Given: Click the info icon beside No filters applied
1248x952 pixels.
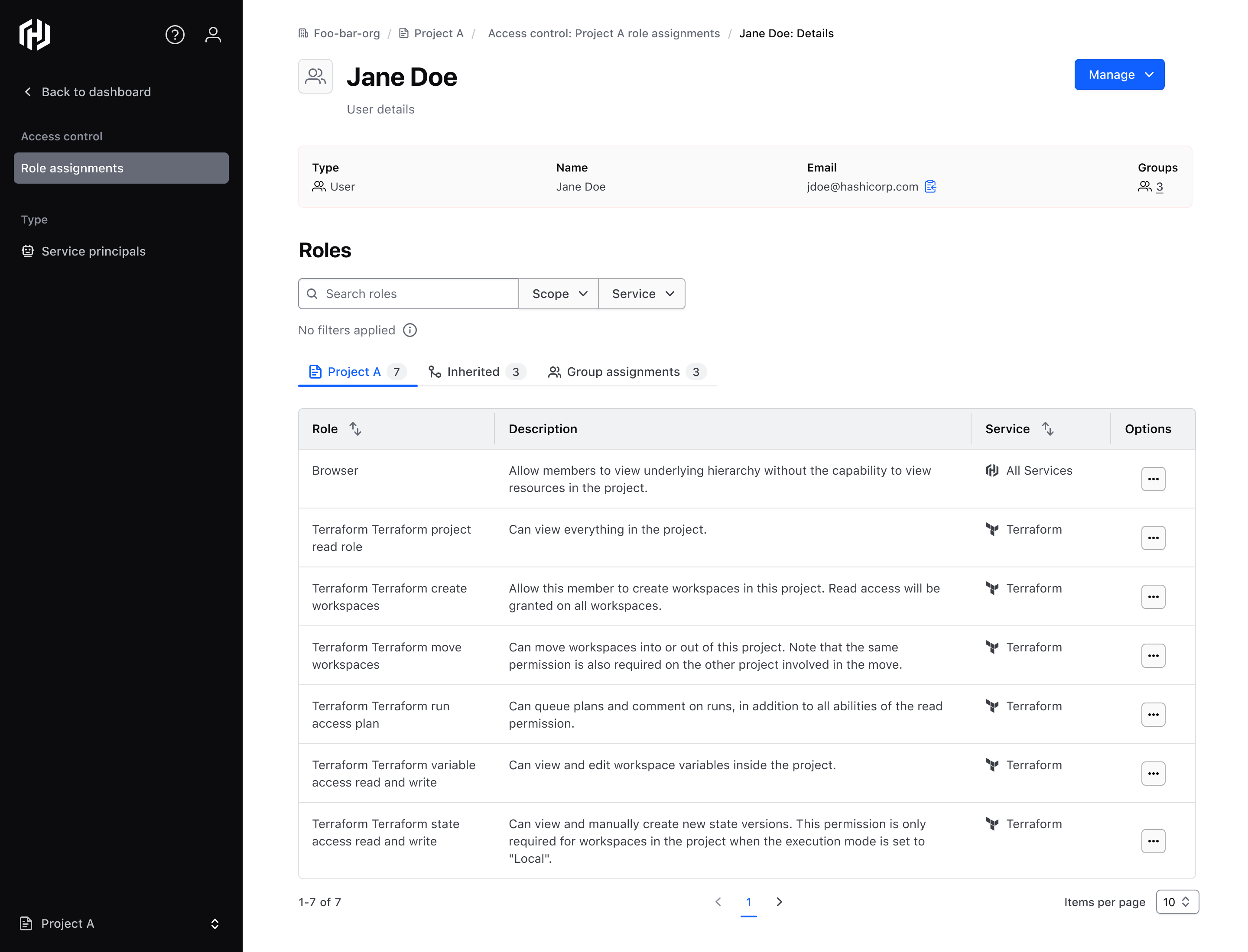Looking at the screenshot, I should pyautogui.click(x=409, y=330).
